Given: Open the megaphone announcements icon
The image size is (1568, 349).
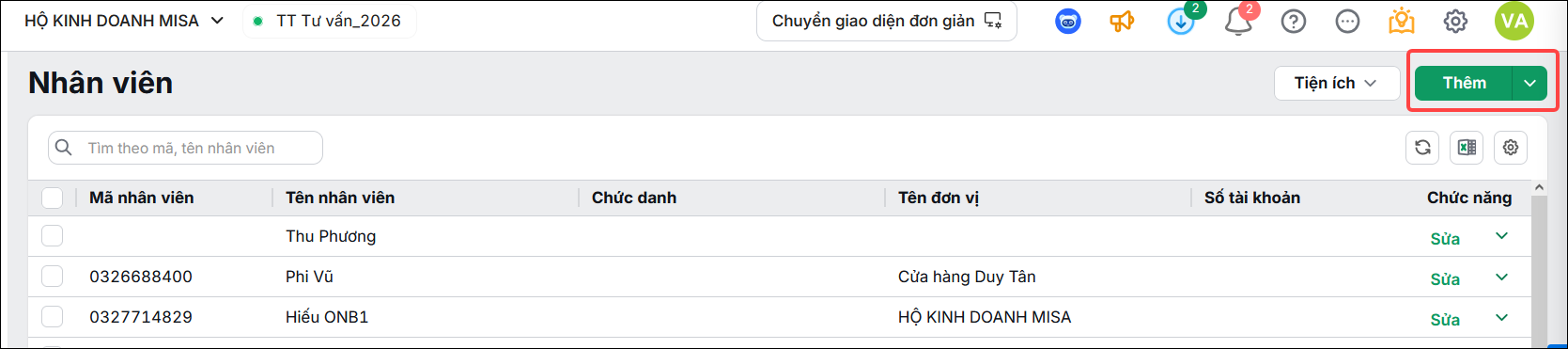Looking at the screenshot, I should [1123, 21].
